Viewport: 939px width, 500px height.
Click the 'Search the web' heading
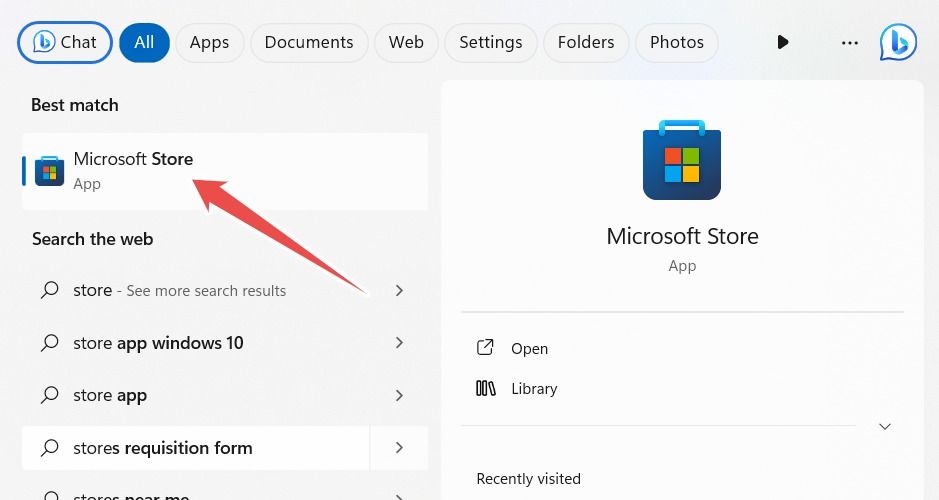tap(93, 239)
